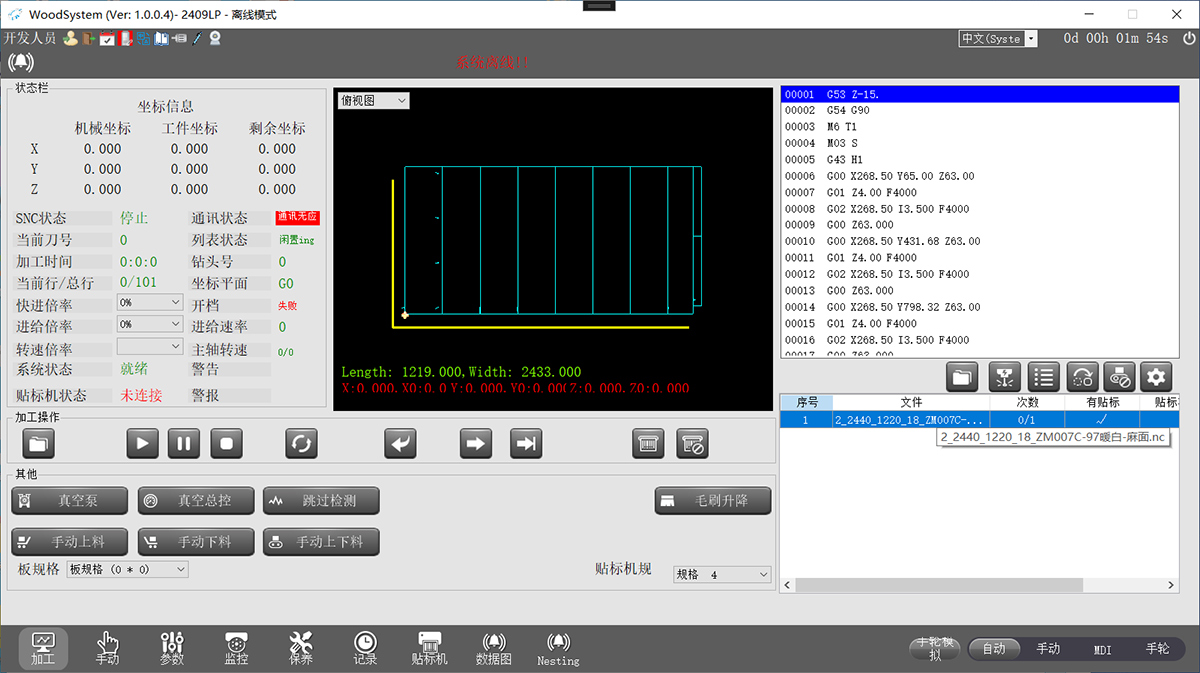Open the 俯视图 view dropdown
Viewport: 1200px width, 673px height.
coord(374,101)
